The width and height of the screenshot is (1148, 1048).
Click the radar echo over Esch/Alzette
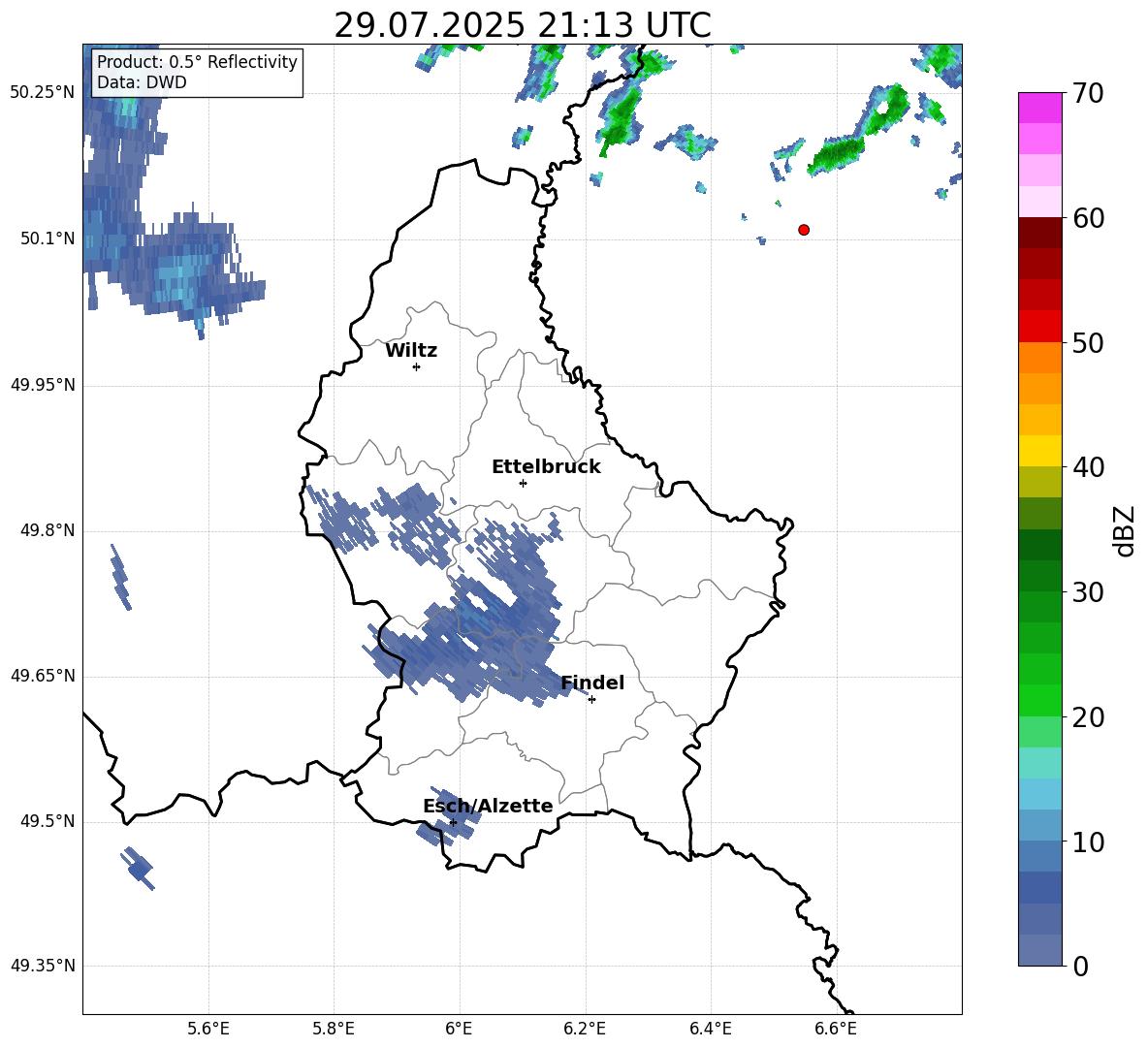pos(448,817)
